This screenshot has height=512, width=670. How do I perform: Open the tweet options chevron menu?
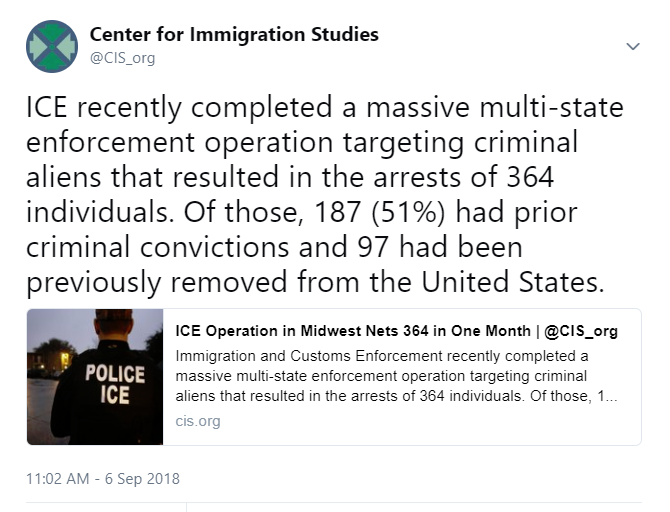(x=632, y=46)
